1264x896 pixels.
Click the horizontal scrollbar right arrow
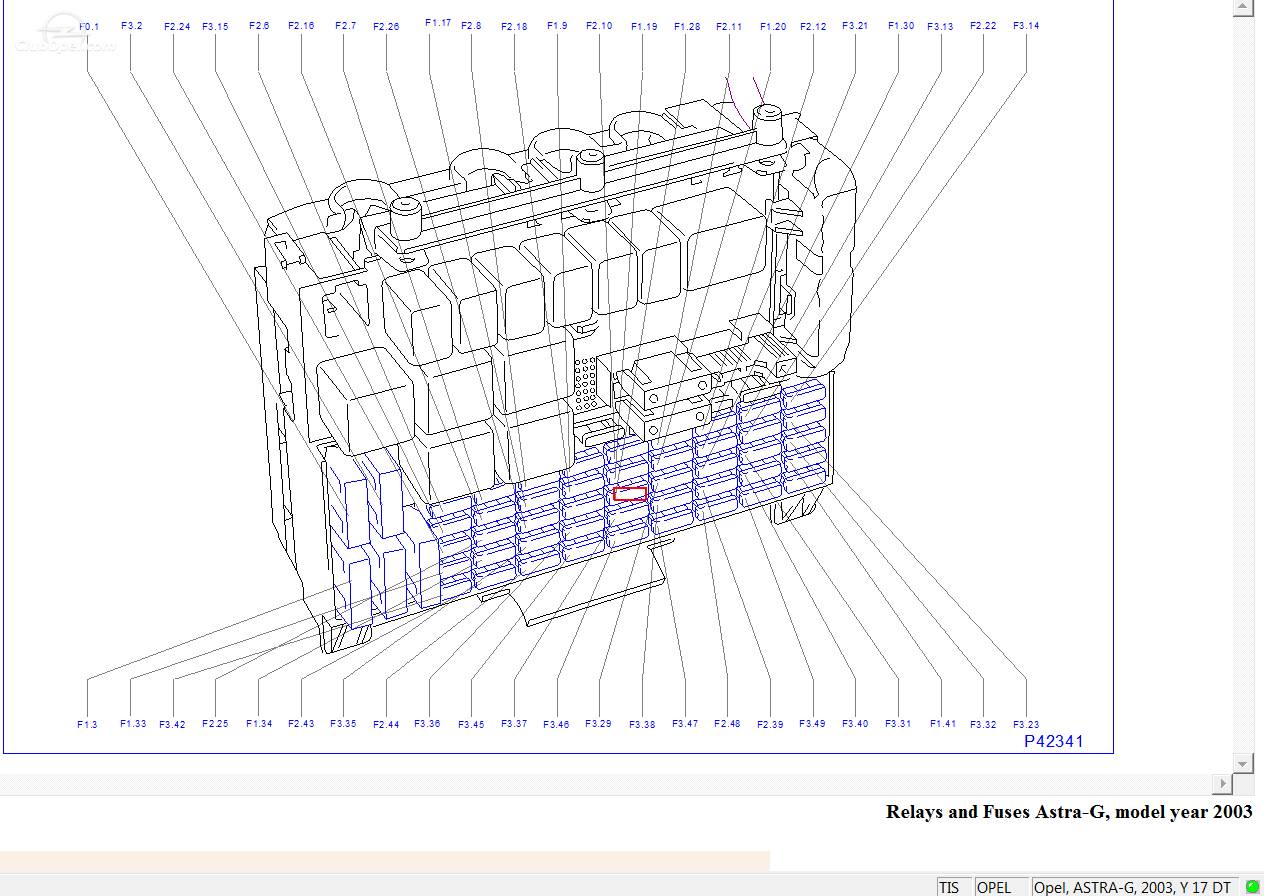1223,784
